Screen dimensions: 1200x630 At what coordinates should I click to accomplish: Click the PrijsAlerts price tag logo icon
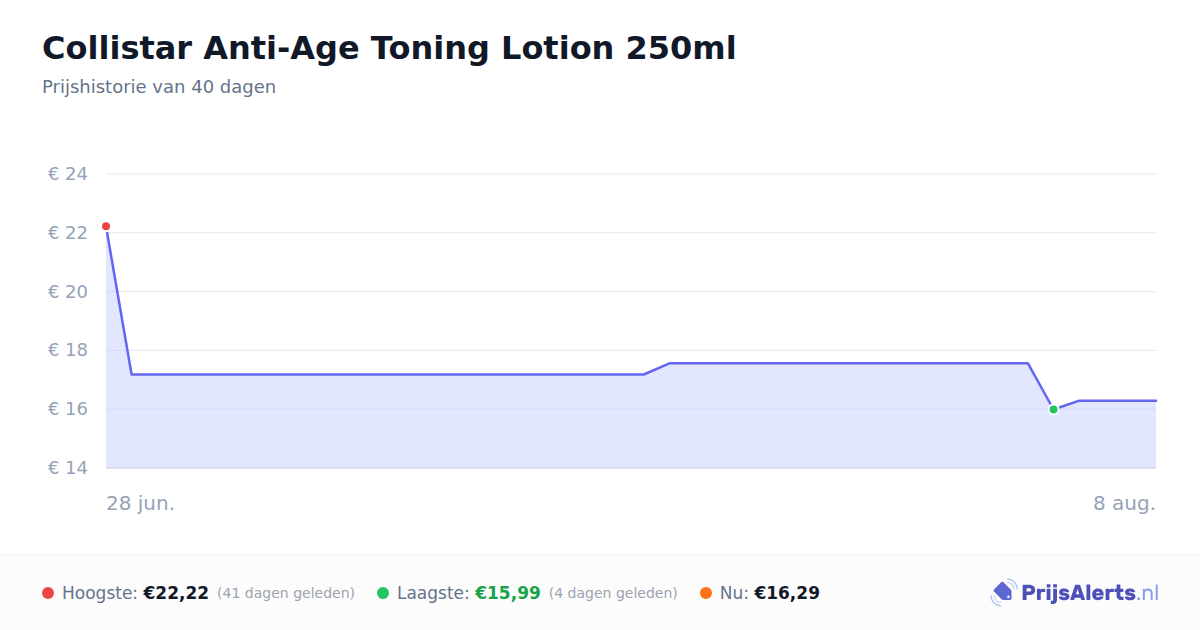pos(1003,593)
